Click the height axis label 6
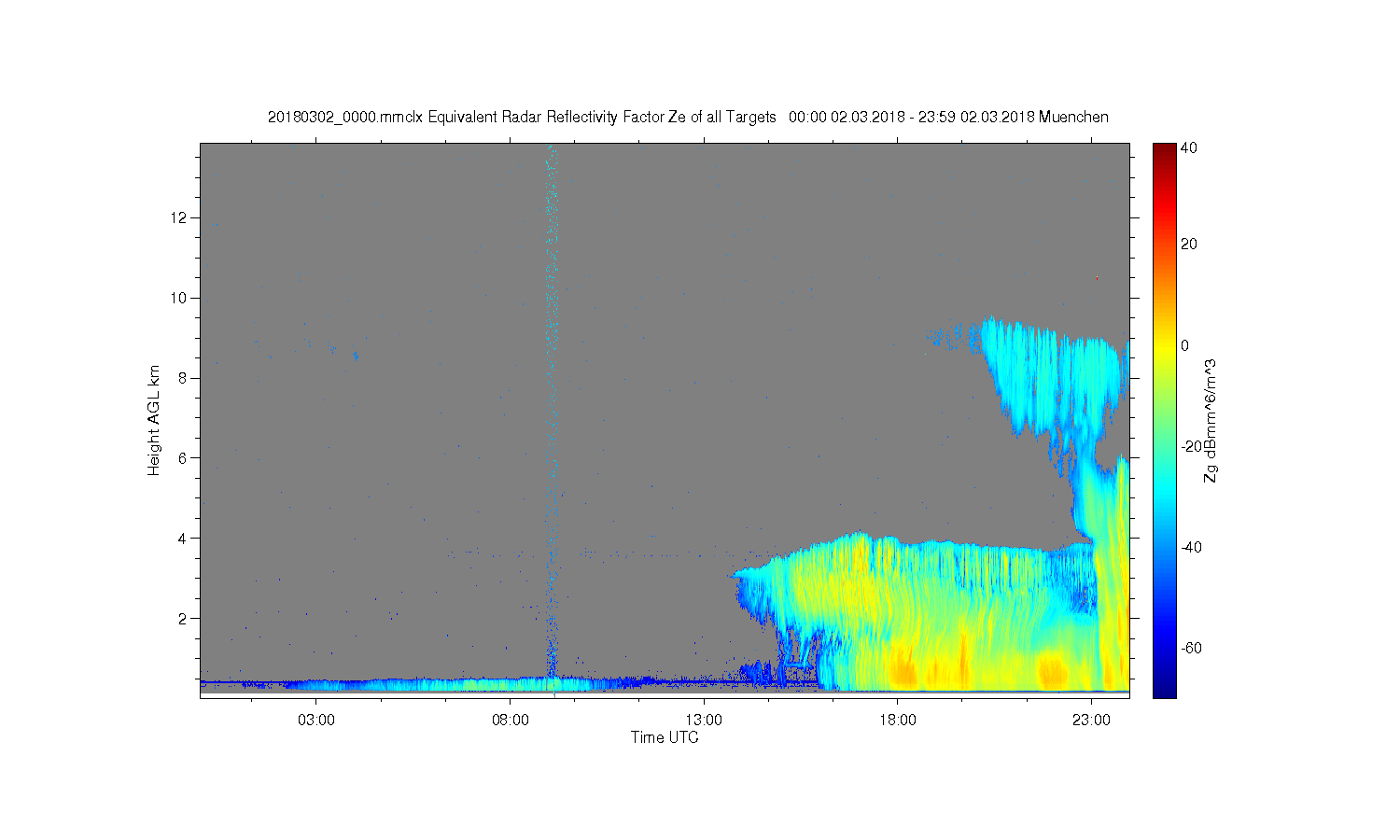 point(184,458)
